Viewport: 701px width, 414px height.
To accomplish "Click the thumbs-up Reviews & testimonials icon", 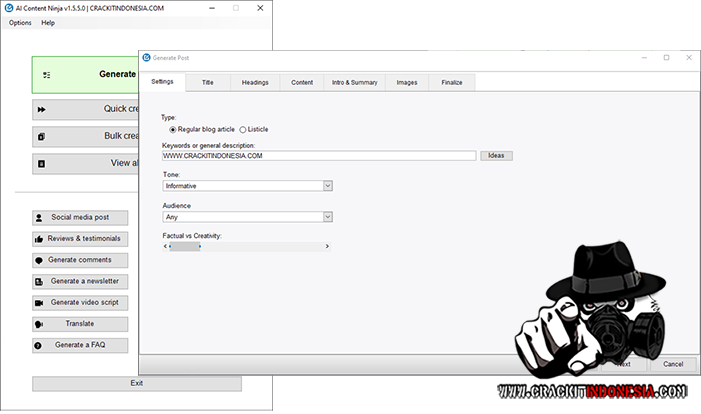I will 39,239.
